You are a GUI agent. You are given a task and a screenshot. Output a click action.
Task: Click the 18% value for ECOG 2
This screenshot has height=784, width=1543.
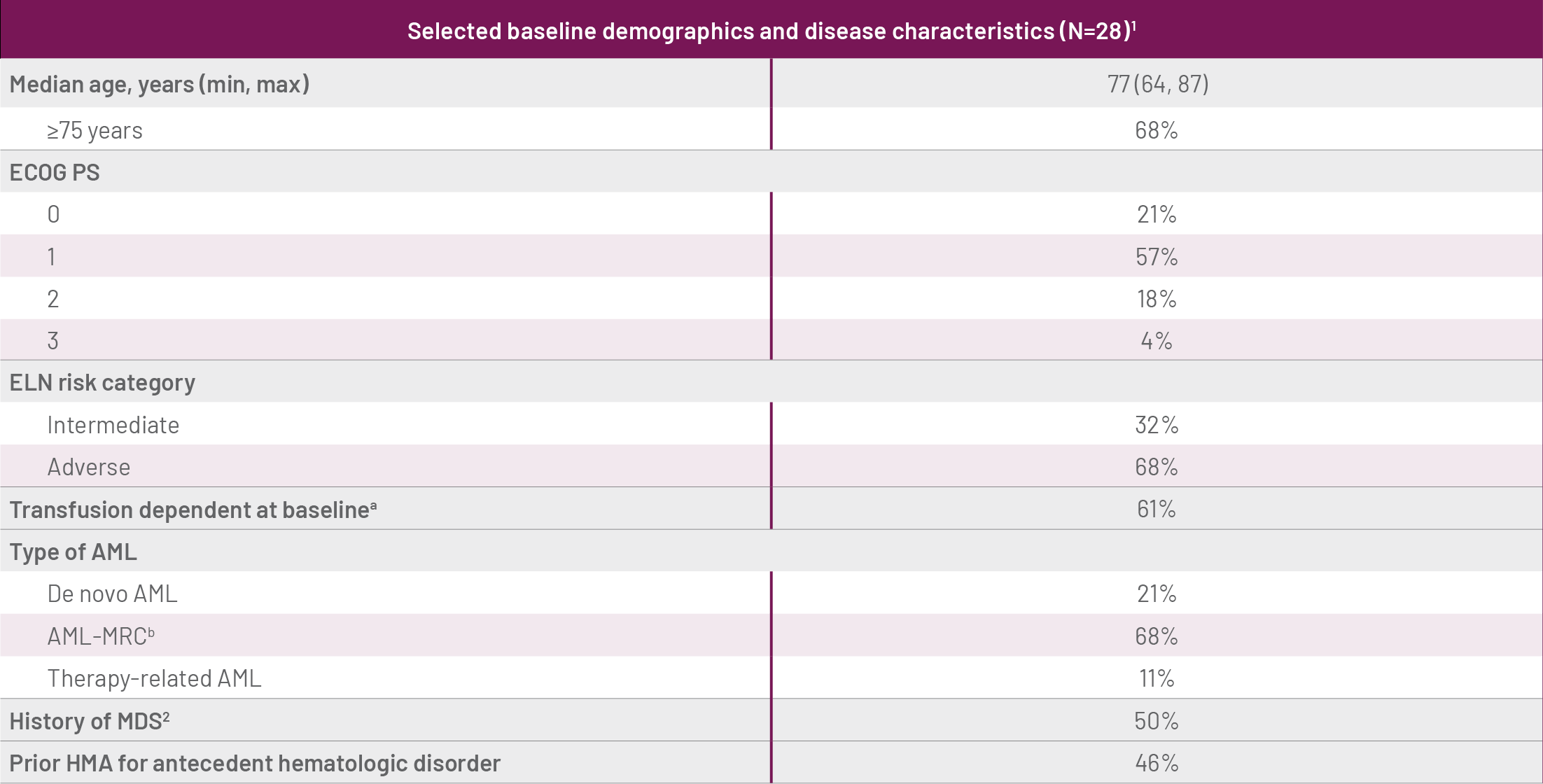pos(1157,299)
